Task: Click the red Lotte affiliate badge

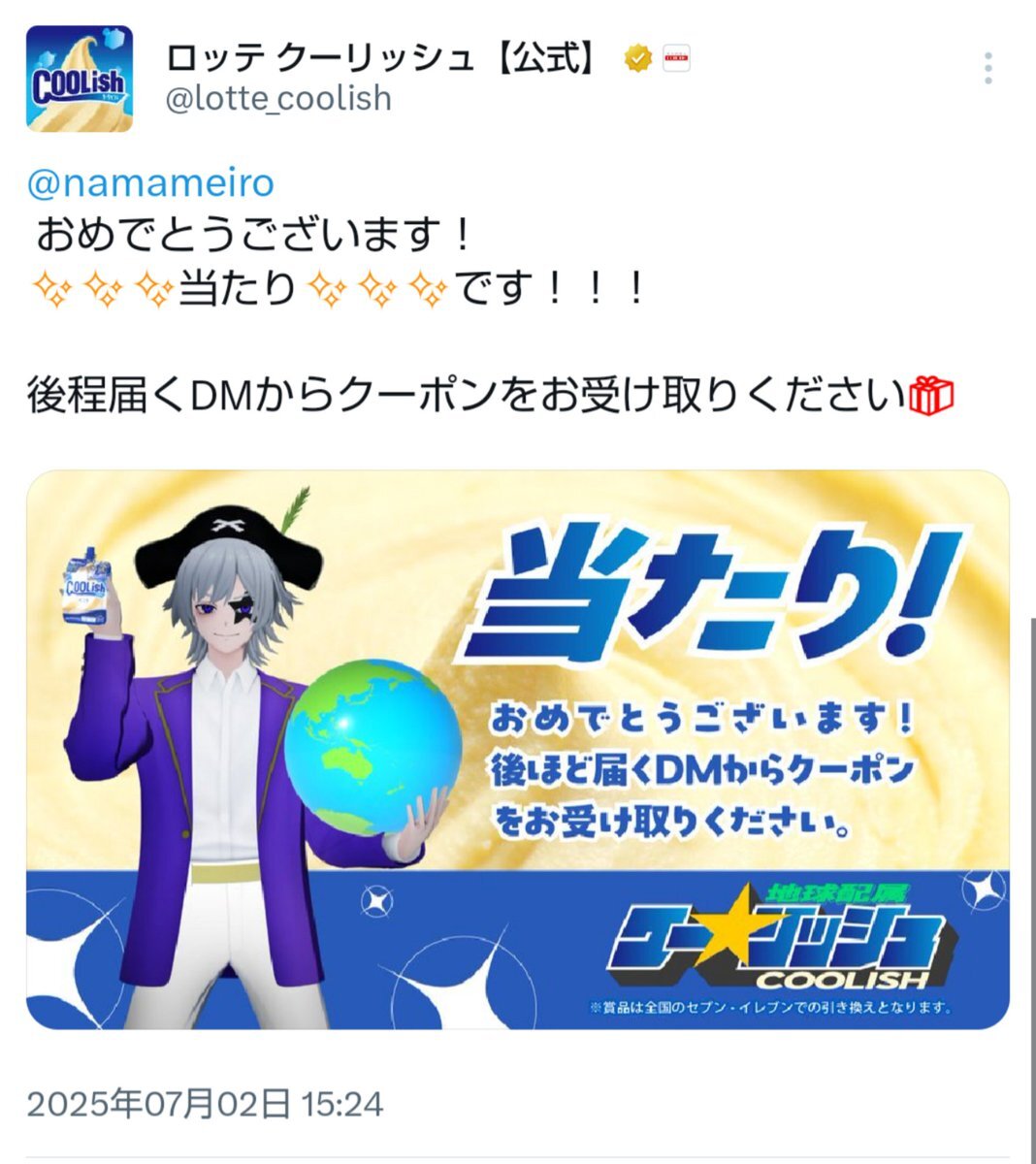Action: pyautogui.click(x=676, y=58)
